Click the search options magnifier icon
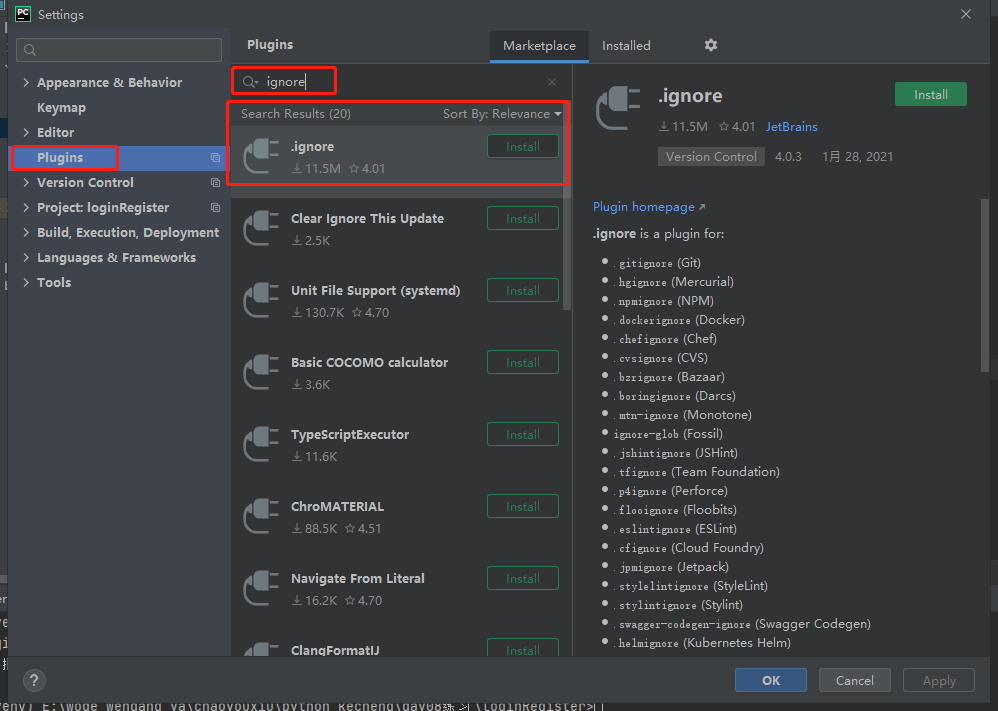The image size is (998, 711). point(250,82)
